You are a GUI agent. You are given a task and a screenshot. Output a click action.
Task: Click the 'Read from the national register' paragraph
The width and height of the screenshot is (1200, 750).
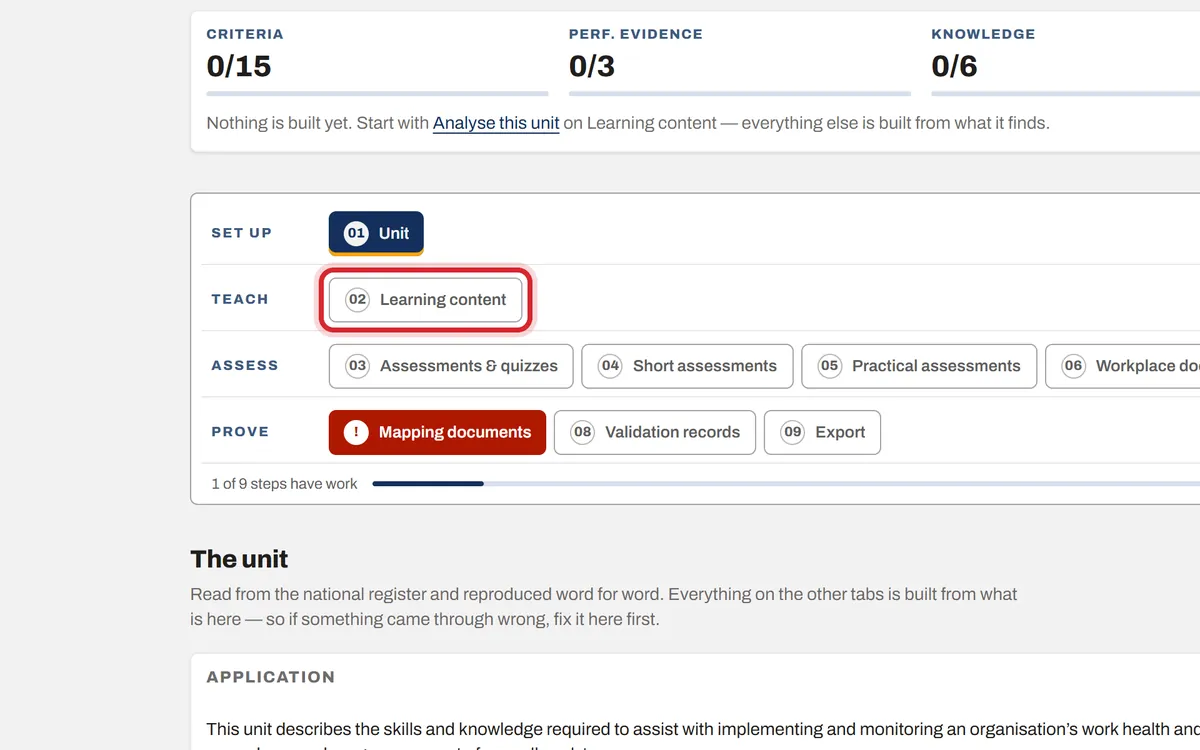604,606
